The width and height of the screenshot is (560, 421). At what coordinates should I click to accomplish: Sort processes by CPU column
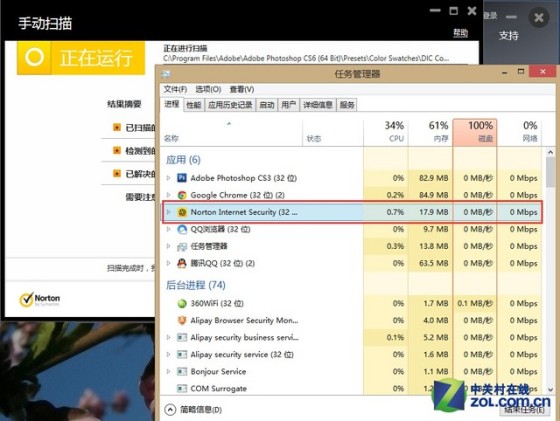pyautogui.click(x=386, y=132)
